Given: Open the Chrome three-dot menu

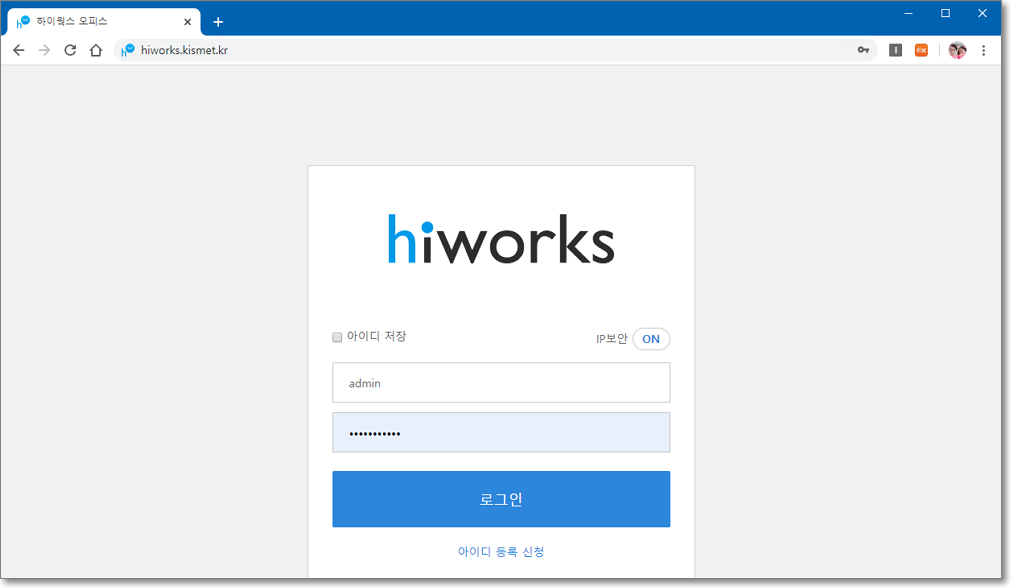Looking at the screenshot, I should click(x=983, y=50).
